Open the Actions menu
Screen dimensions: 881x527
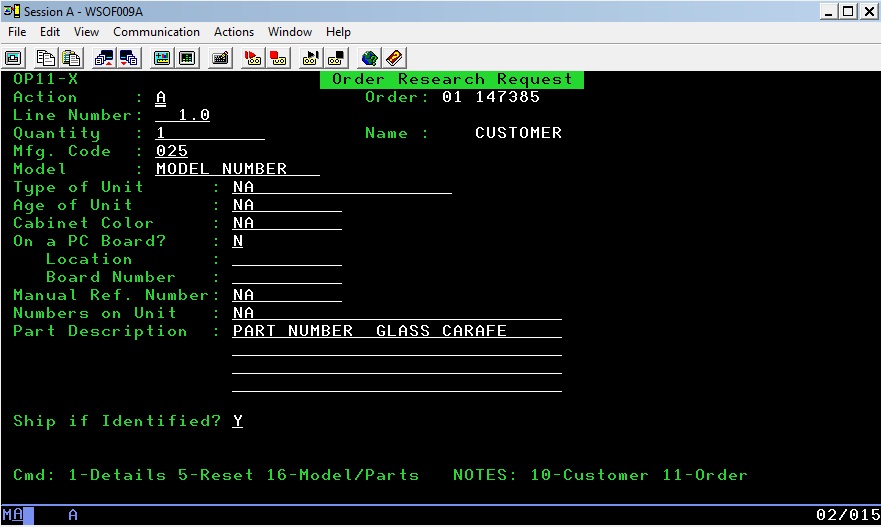pos(234,32)
